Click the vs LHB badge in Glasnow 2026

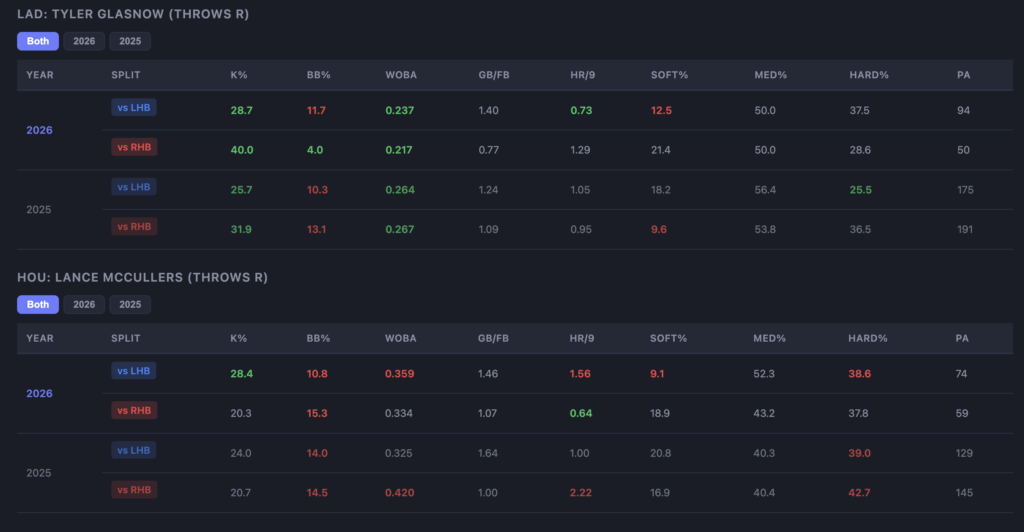[x=134, y=108]
